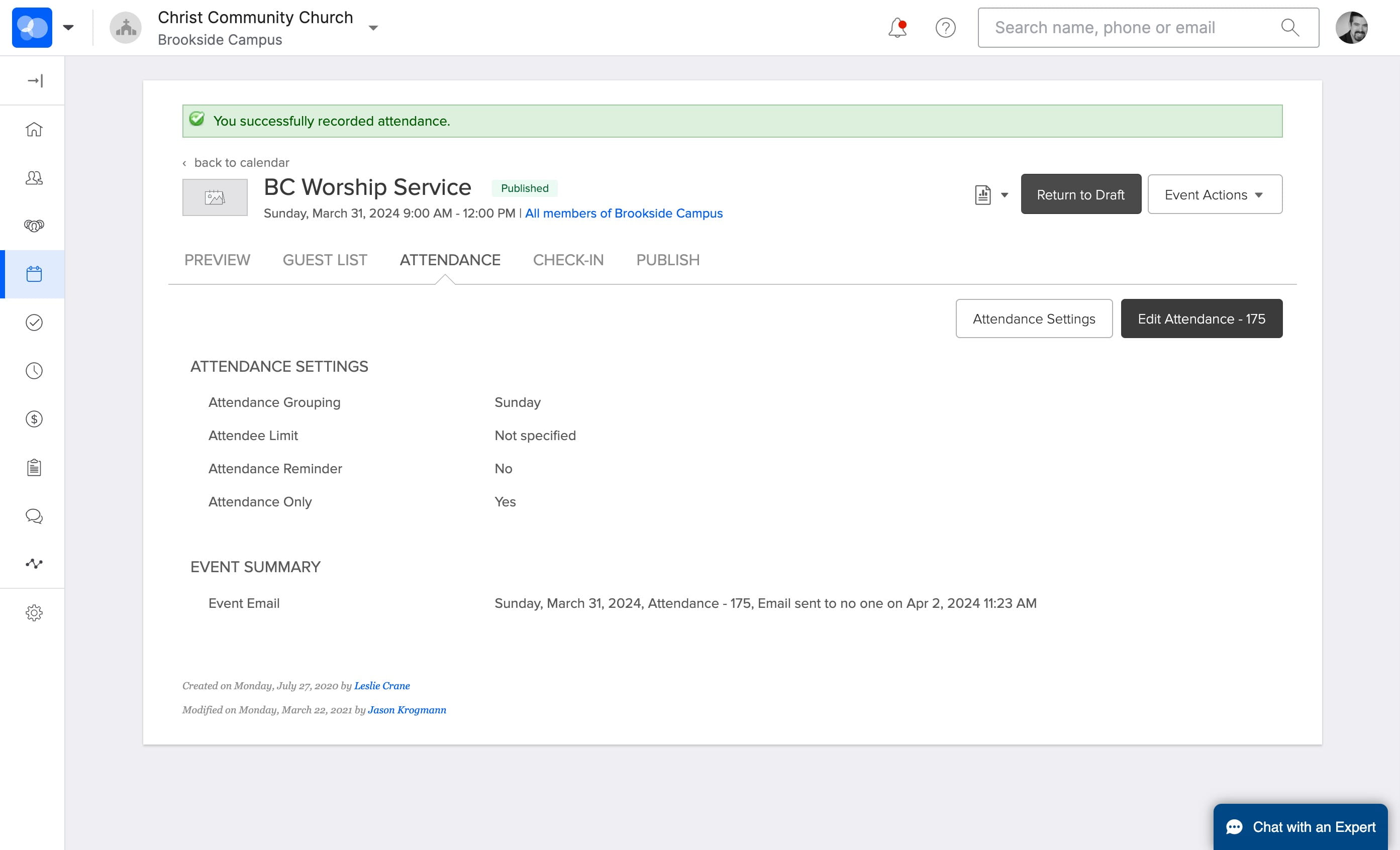Open Chat with an Expert
This screenshot has height=850, width=1400.
[1300, 827]
